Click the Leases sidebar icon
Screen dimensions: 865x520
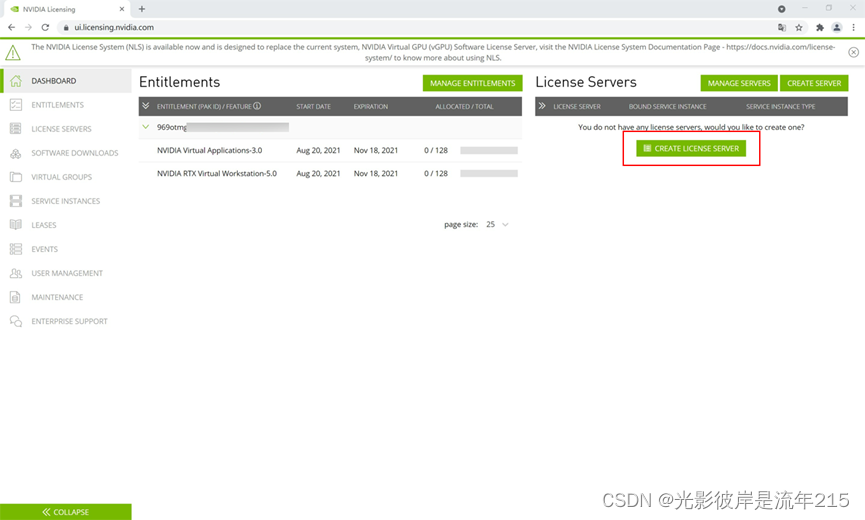[x=15, y=225]
